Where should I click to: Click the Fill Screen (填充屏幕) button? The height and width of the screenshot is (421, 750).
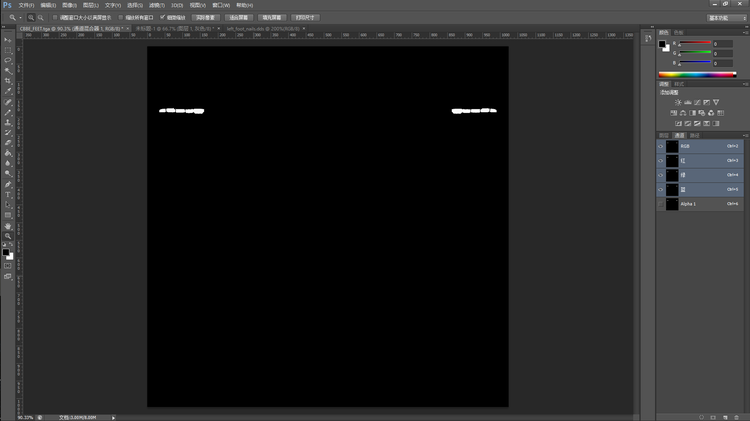click(x=272, y=18)
